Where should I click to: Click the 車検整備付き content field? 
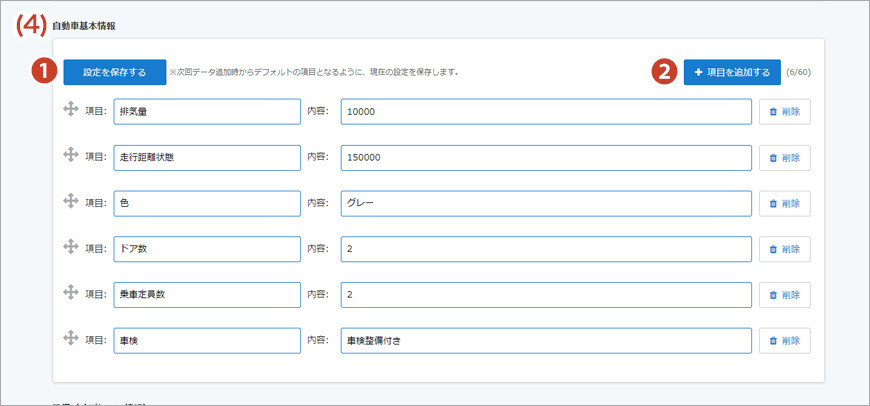point(545,341)
